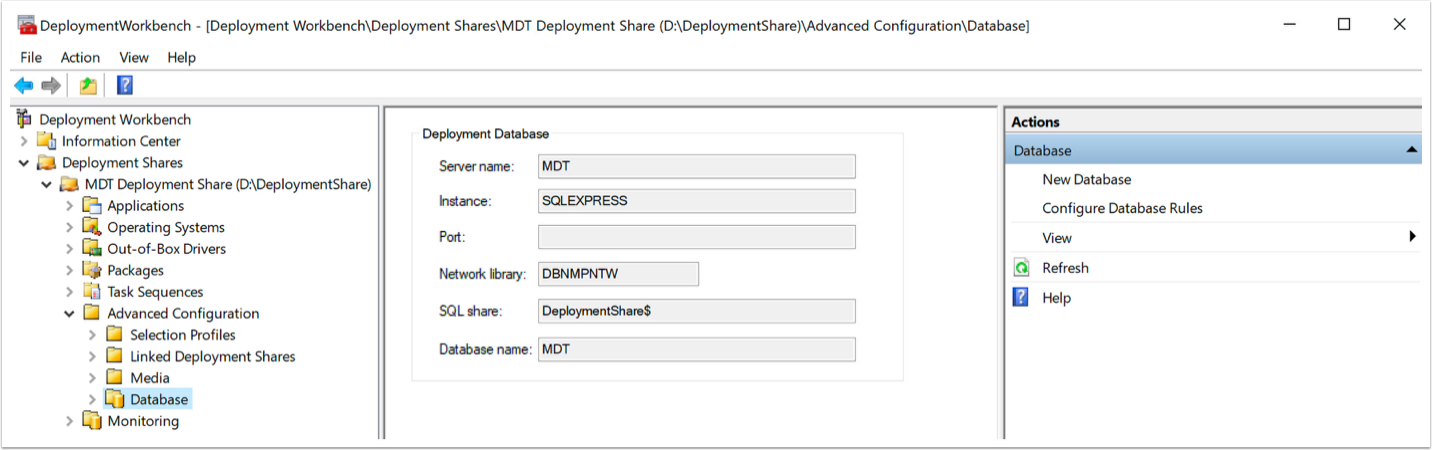
Task: Expand the Information Center node
Action: click(24, 141)
